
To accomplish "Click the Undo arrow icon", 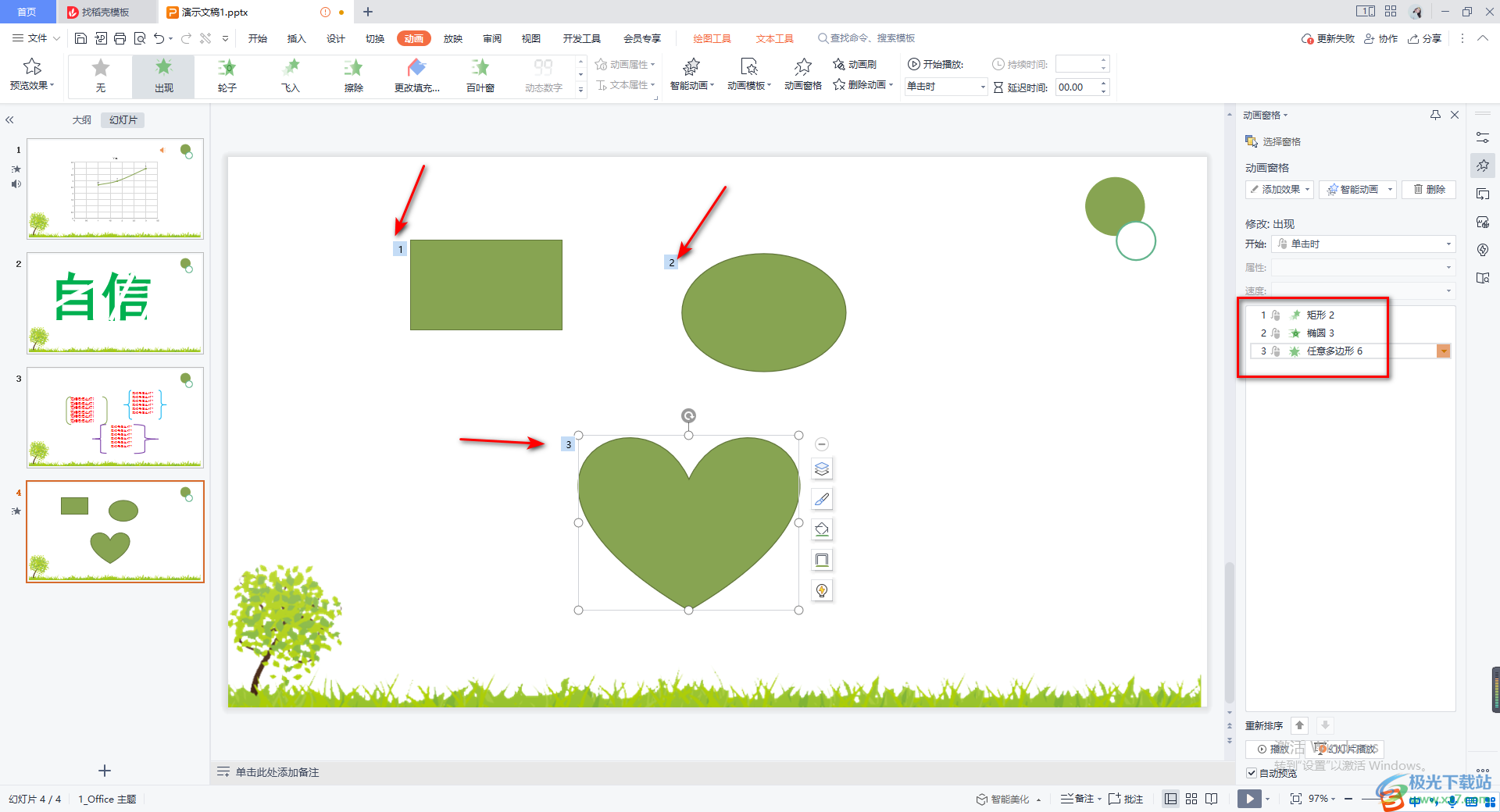I will (x=159, y=38).
